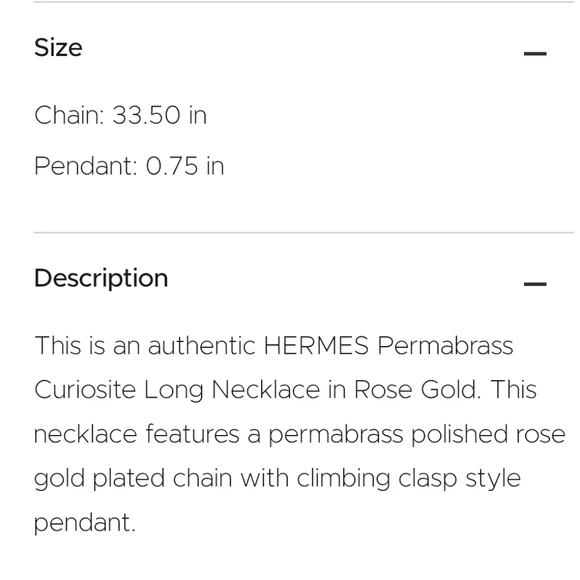
Task: Click the word pendant. on last line
Action: [x=85, y=522]
